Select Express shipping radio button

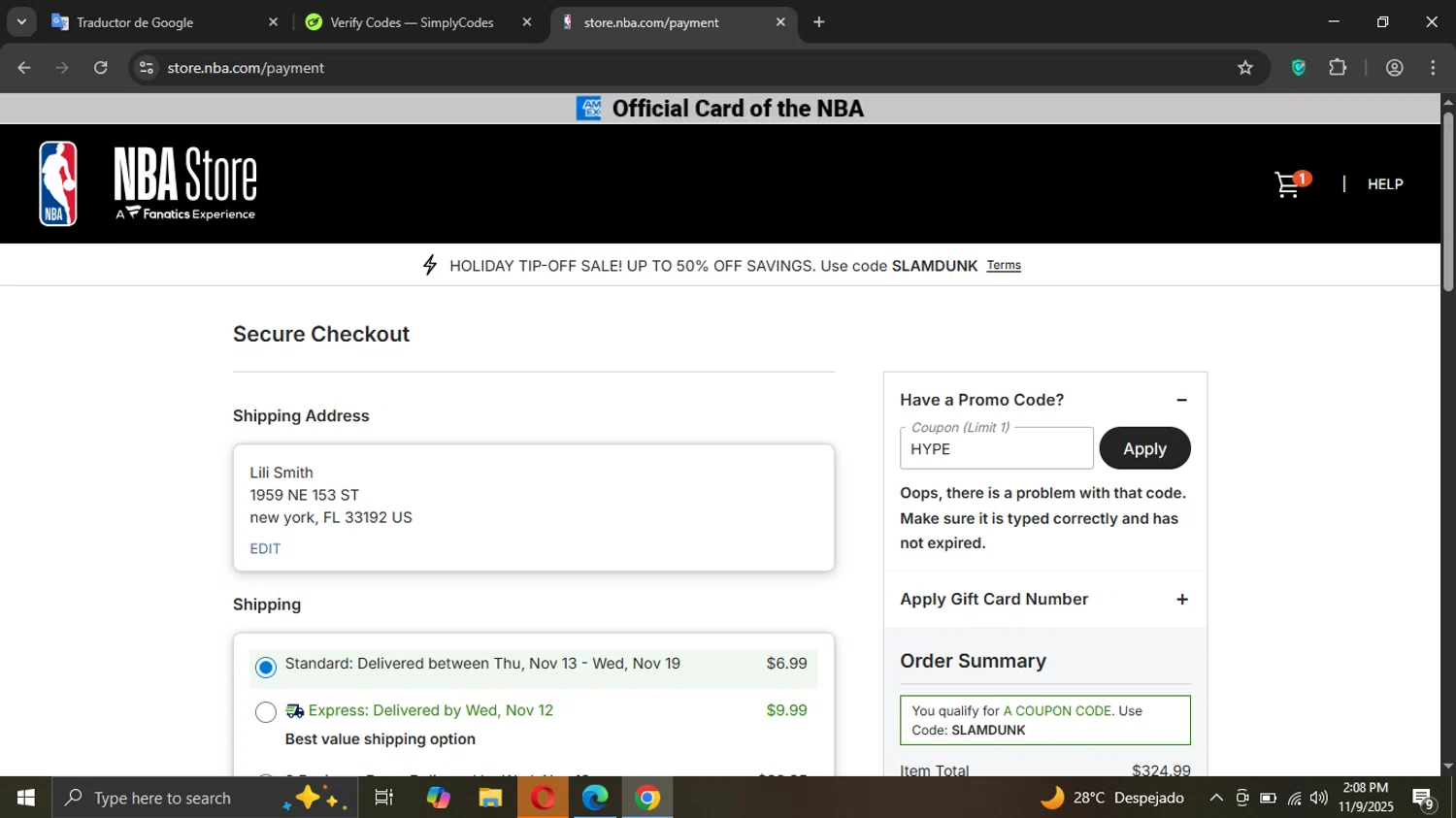click(266, 712)
